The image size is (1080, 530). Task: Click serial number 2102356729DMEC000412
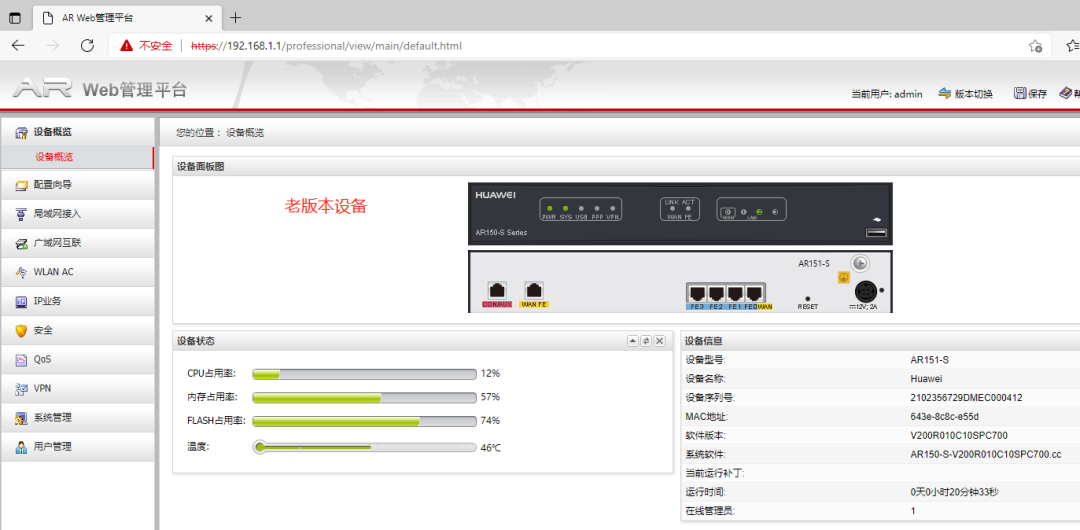click(x=966, y=398)
